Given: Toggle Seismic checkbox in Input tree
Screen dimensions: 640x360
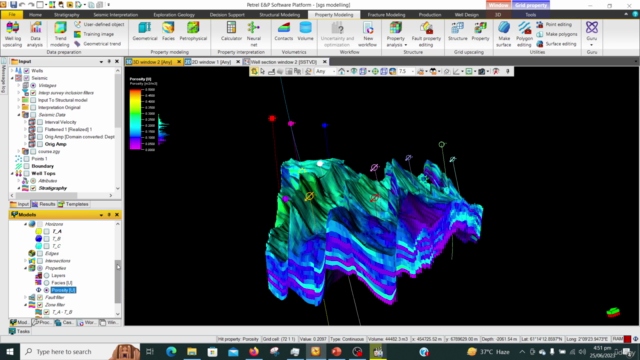Looking at the screenshot, I should pos(27,78).
